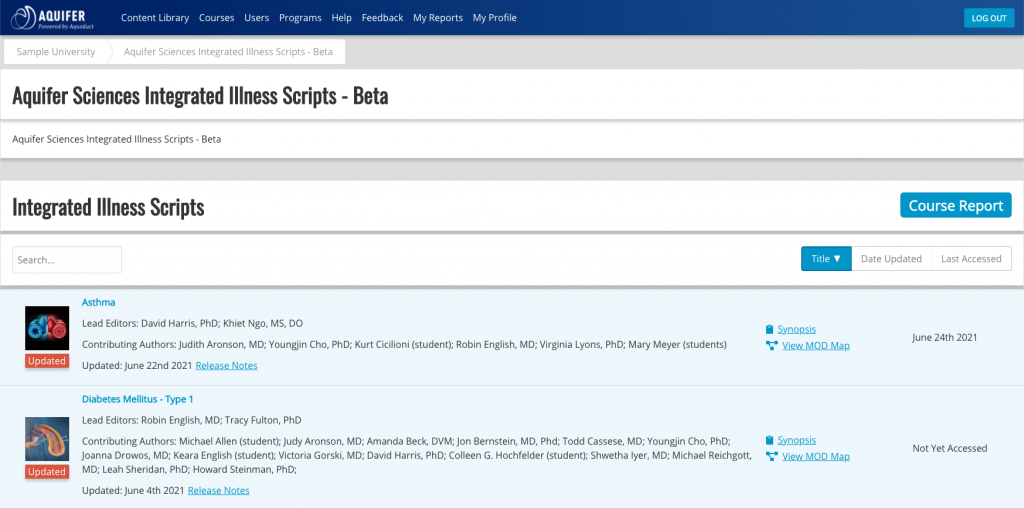The width and height of the screenshot is (1024, 508).
Task: Open the Diabetes Mellitus - Type 1 title link
Action: [x=138, y=399]
